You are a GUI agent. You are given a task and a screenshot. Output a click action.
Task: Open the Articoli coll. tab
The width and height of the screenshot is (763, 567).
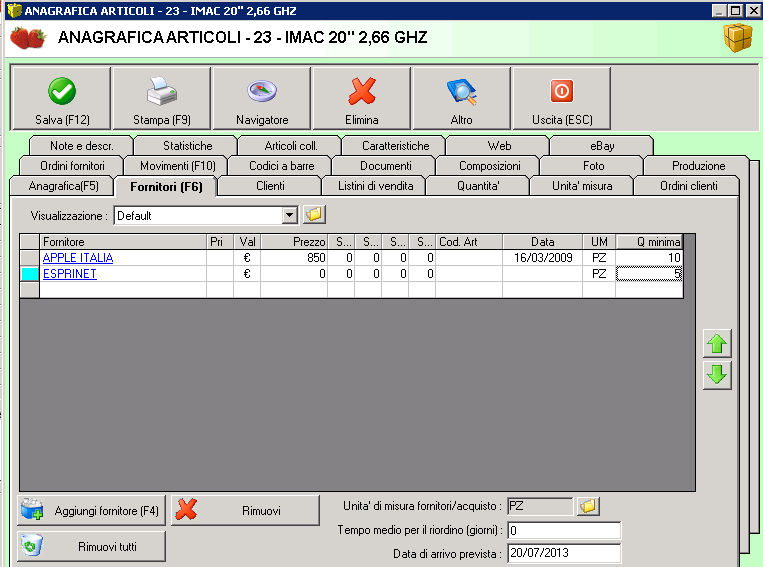291,146
